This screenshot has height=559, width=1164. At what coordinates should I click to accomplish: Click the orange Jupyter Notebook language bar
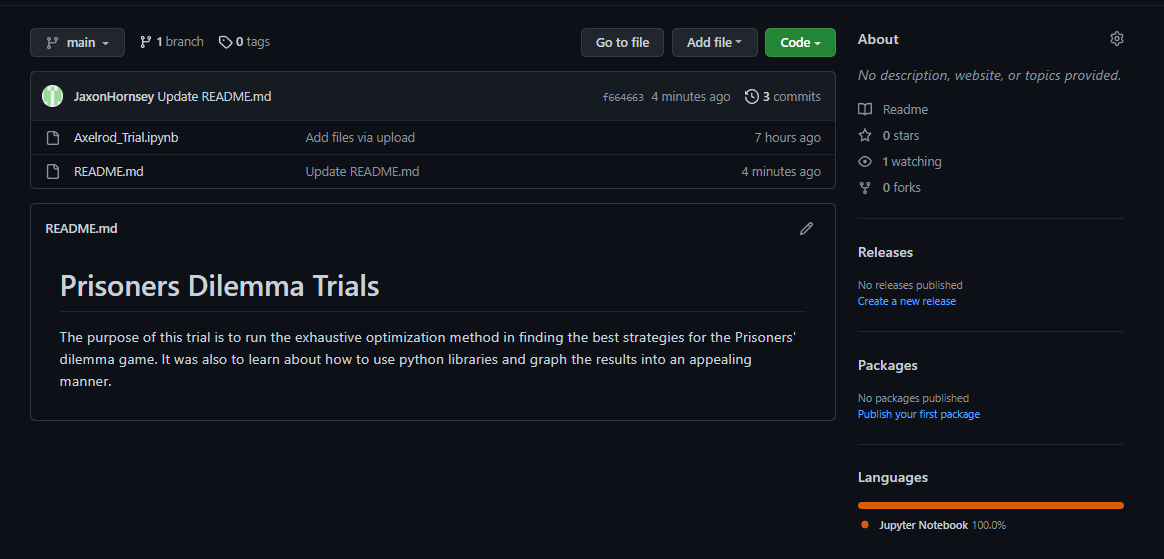(x=990, y=505)
